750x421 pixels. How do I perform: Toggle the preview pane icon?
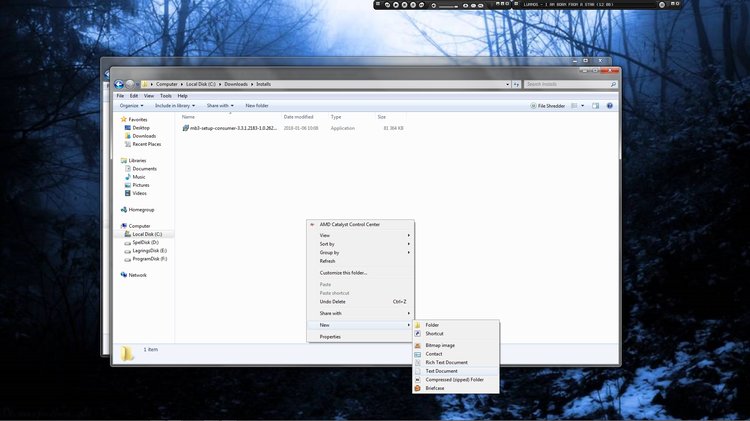(596, 106)
